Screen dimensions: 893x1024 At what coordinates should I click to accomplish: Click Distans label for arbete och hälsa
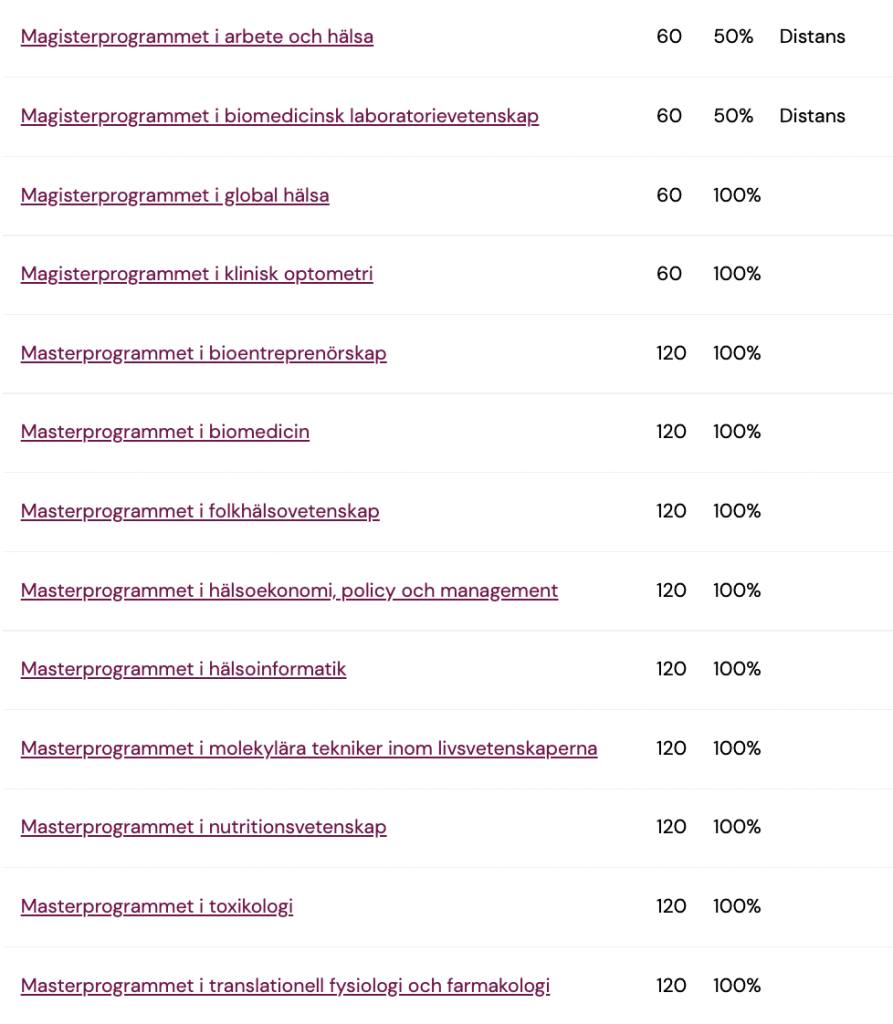click(812, 37)
